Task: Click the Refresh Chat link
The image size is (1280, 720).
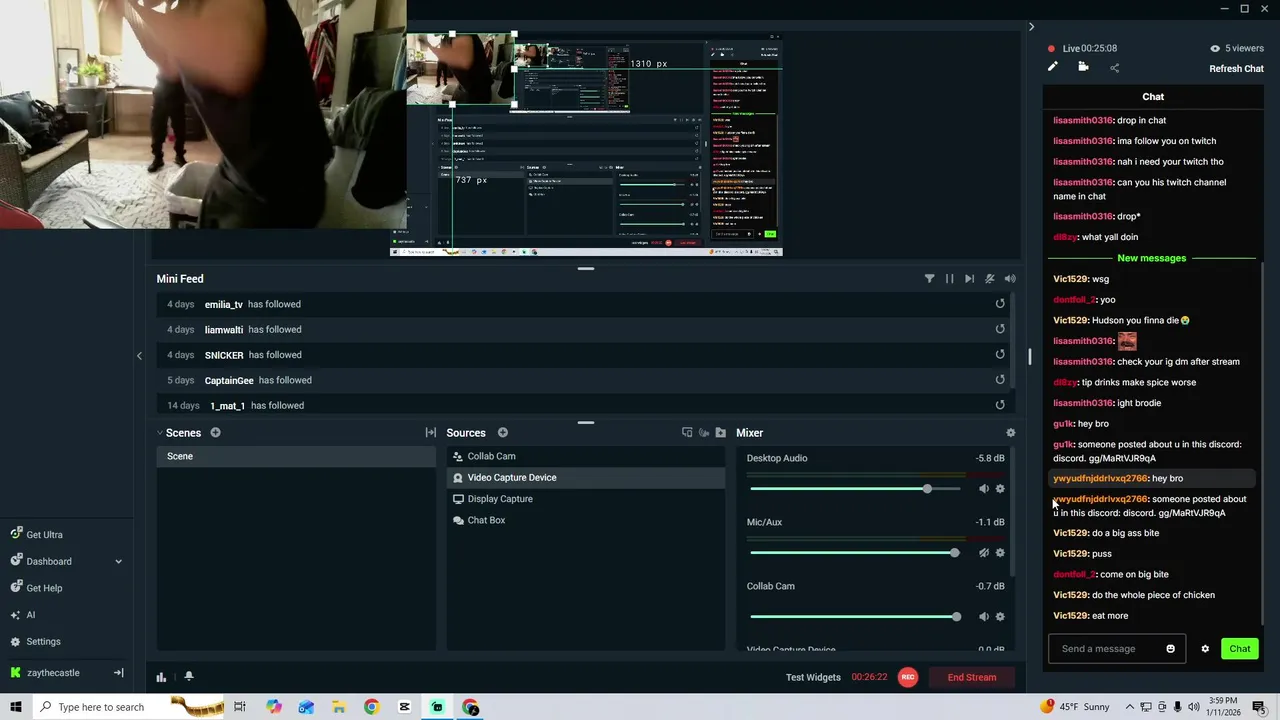Action: (1236, 69)
